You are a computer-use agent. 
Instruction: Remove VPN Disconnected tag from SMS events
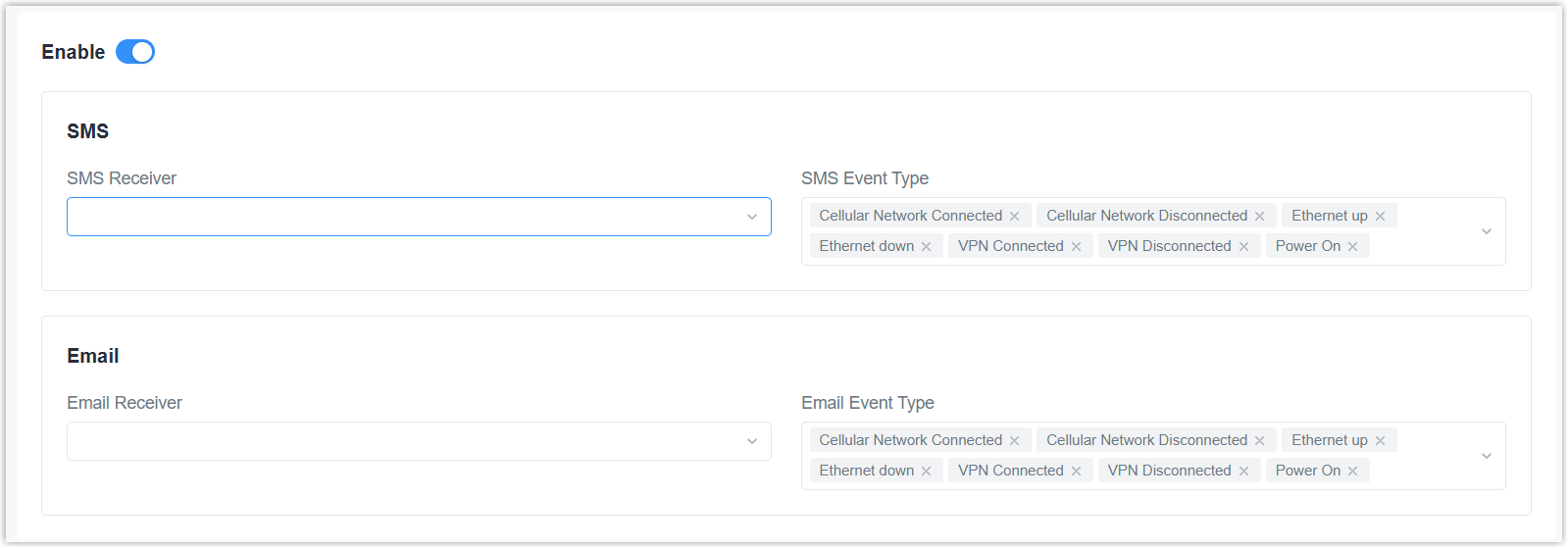coord(1243,247)
